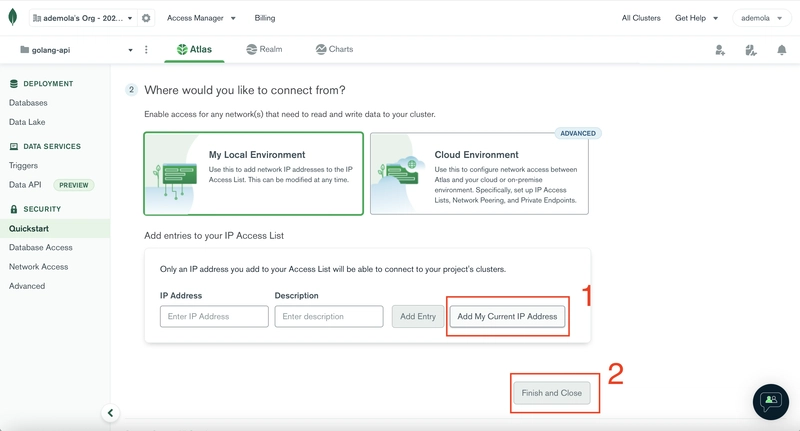Click the Where would you like to connect from heading
The height and width of the screenshot is (431, 800).
point(245,90)
